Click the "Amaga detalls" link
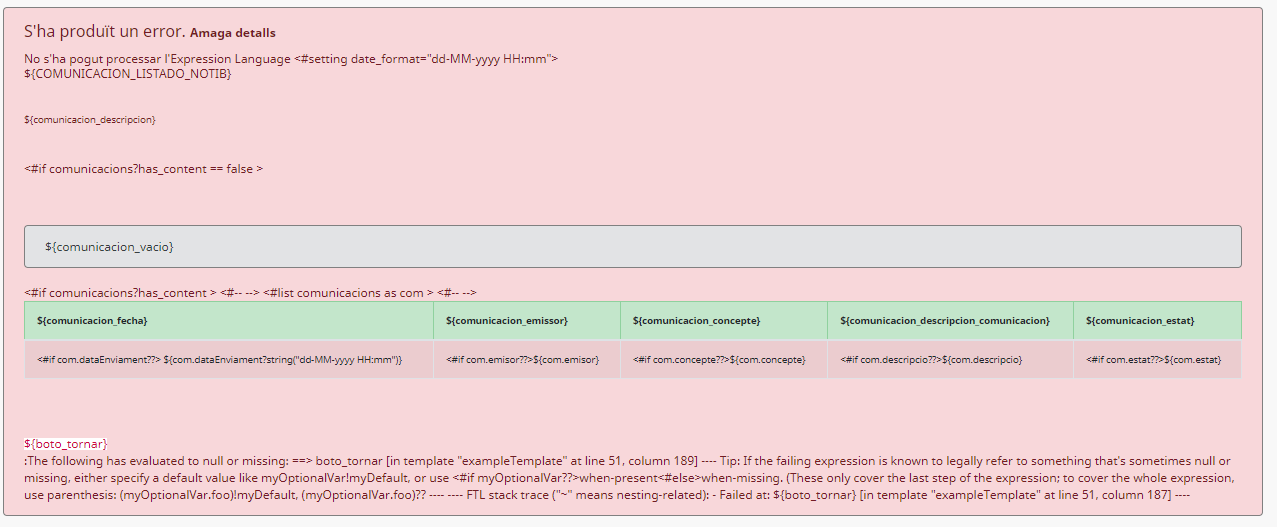 point(232,33)
